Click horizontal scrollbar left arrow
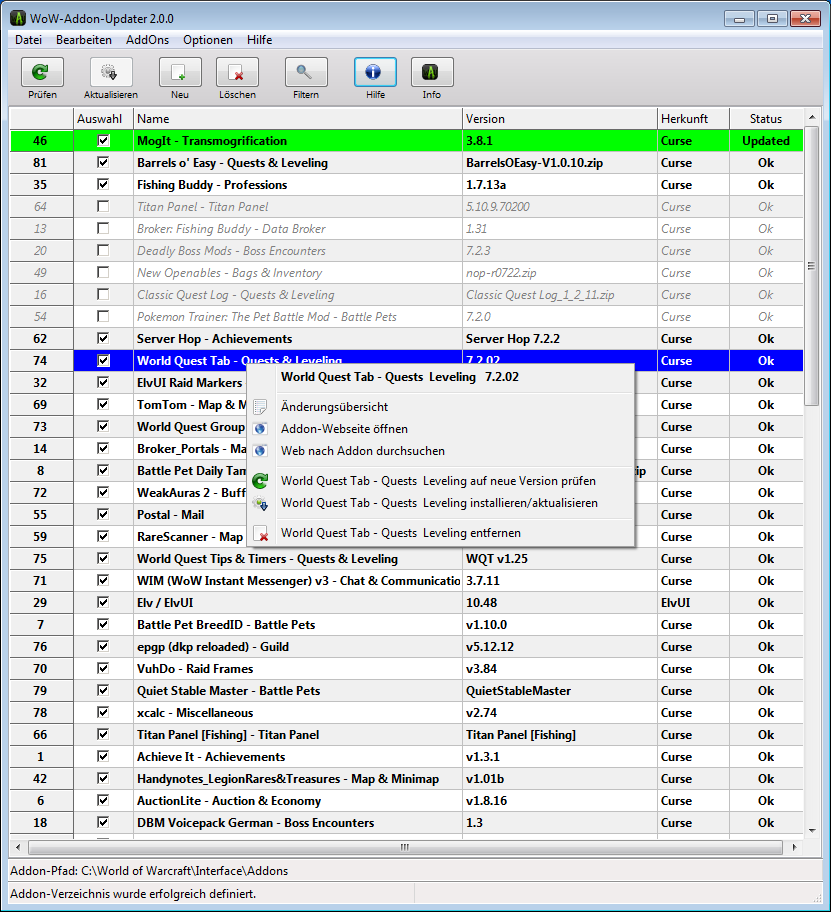 coord(18,847)
